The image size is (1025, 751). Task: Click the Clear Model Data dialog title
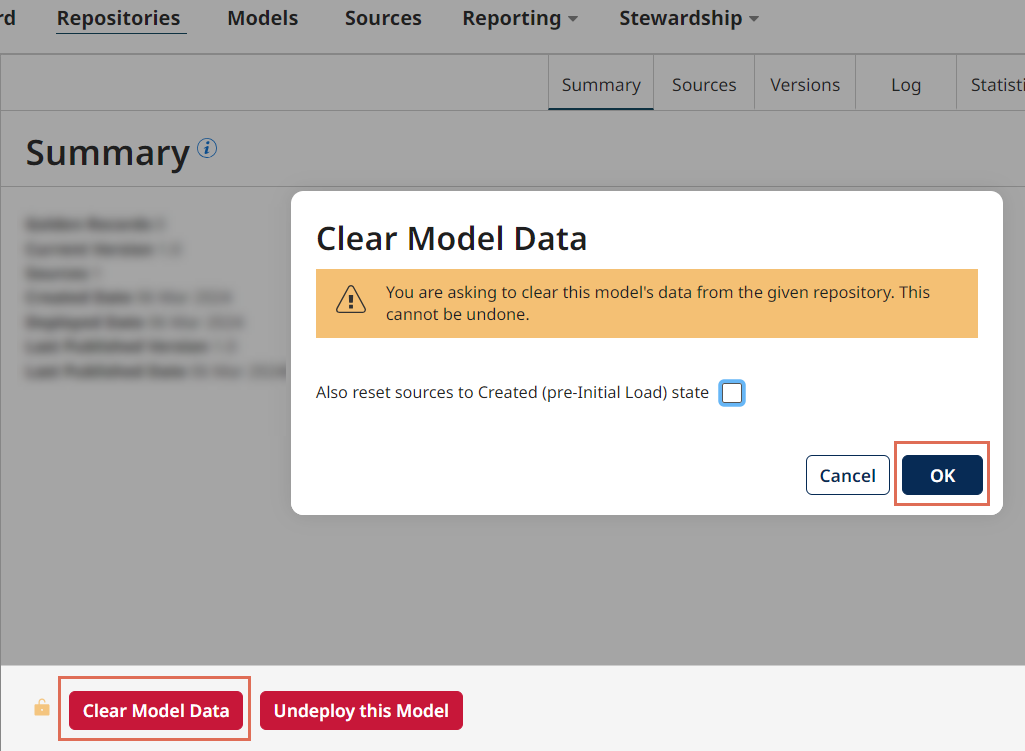pyautogui.click(x=451, y=239)
